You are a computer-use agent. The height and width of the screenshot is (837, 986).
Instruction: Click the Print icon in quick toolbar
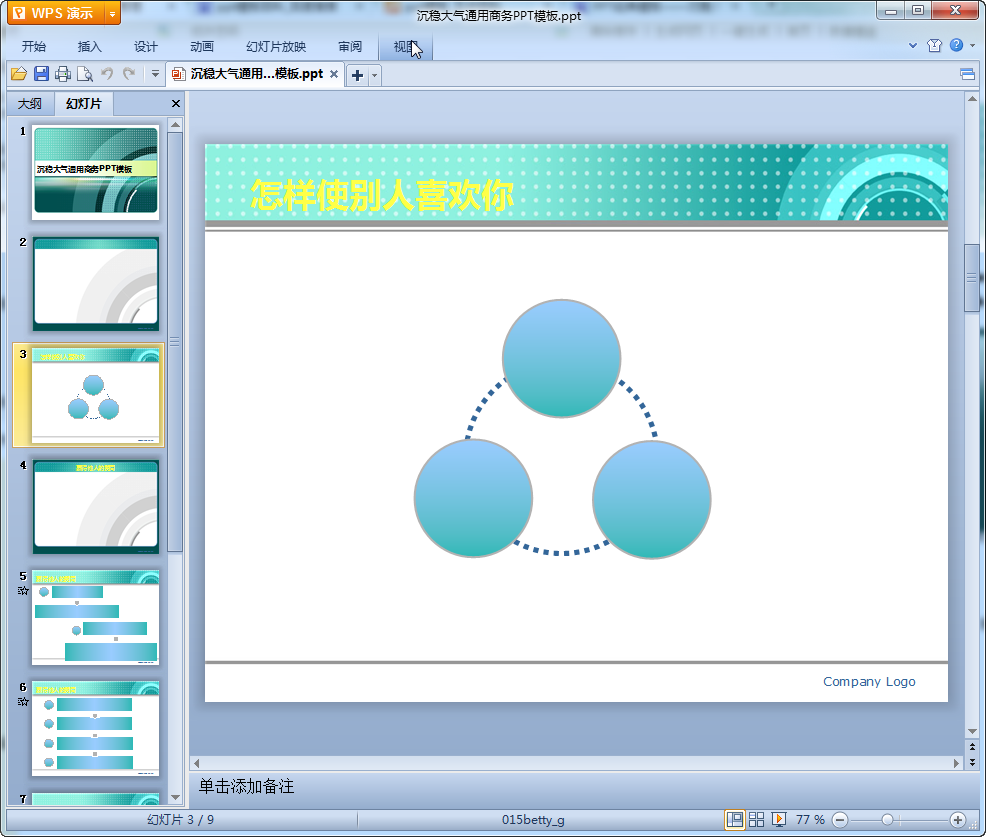(x=63, y=74)
